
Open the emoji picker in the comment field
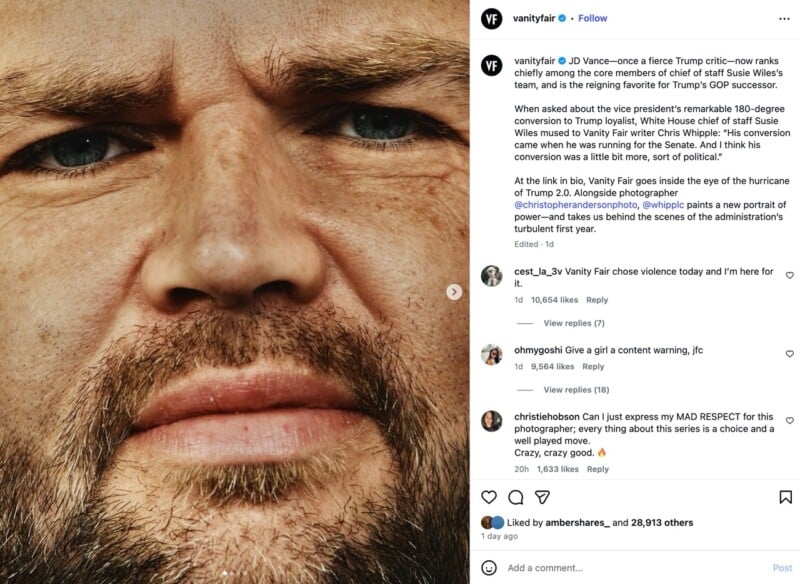click(489, 569)
